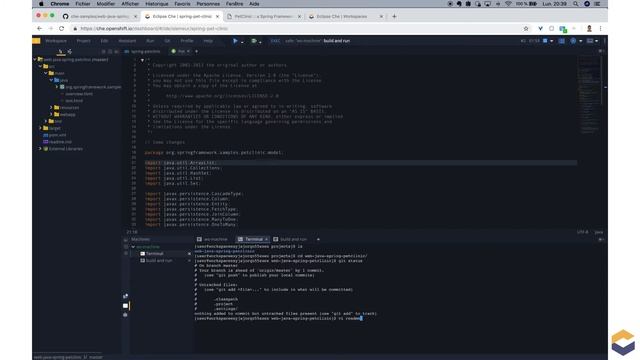This screenshot has width=640, height=360.
Task: Collapse the src folder
Action: tap(40, 66)
